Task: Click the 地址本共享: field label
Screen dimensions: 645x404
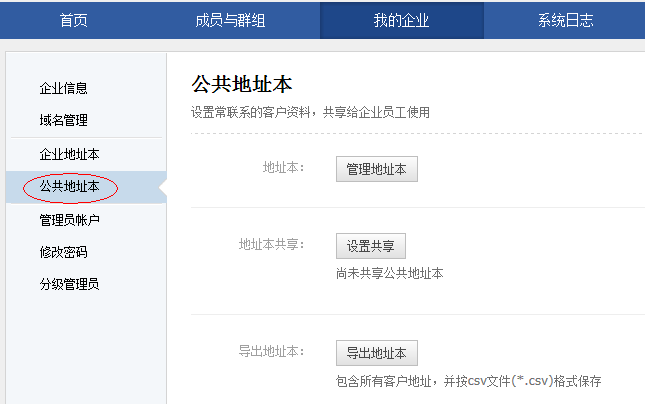Action: click(271, 243)
